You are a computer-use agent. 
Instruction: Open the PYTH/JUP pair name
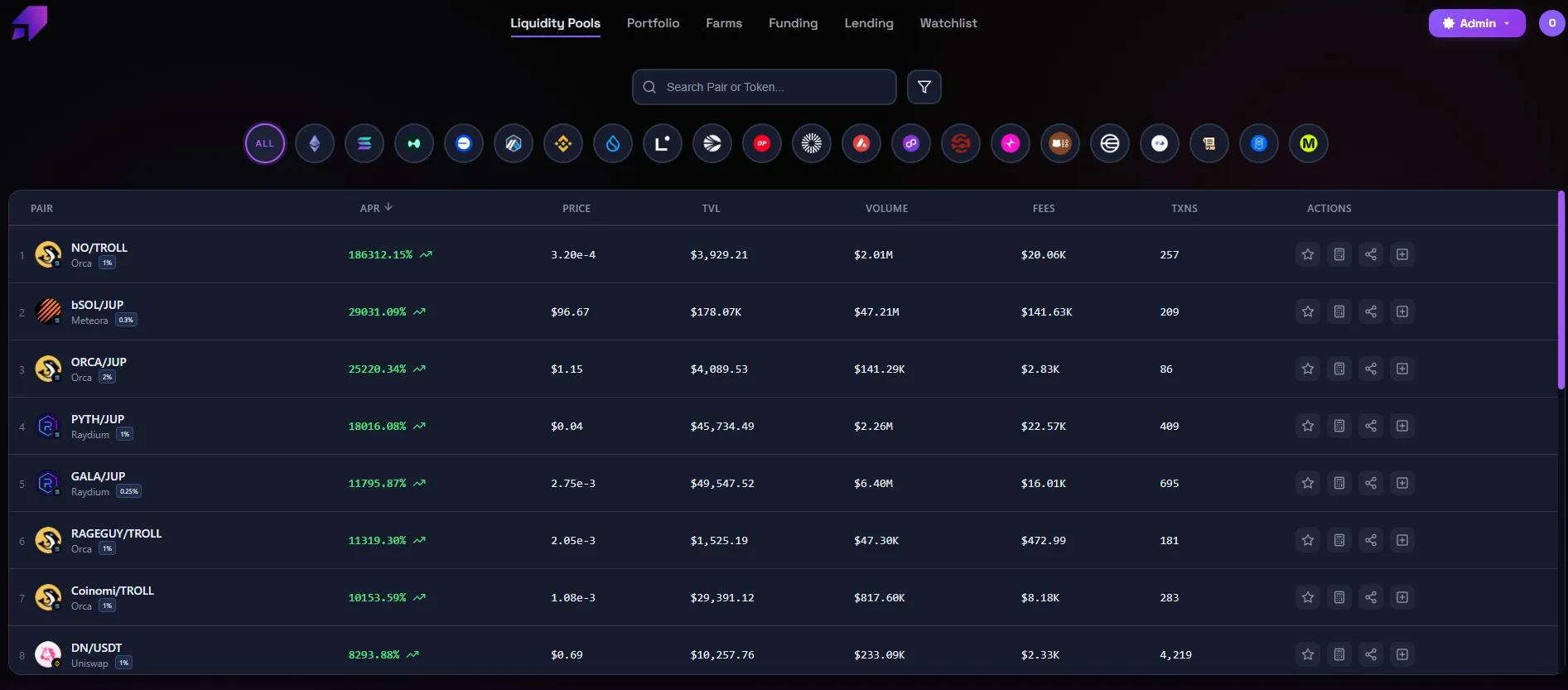[x=98, y=419]
